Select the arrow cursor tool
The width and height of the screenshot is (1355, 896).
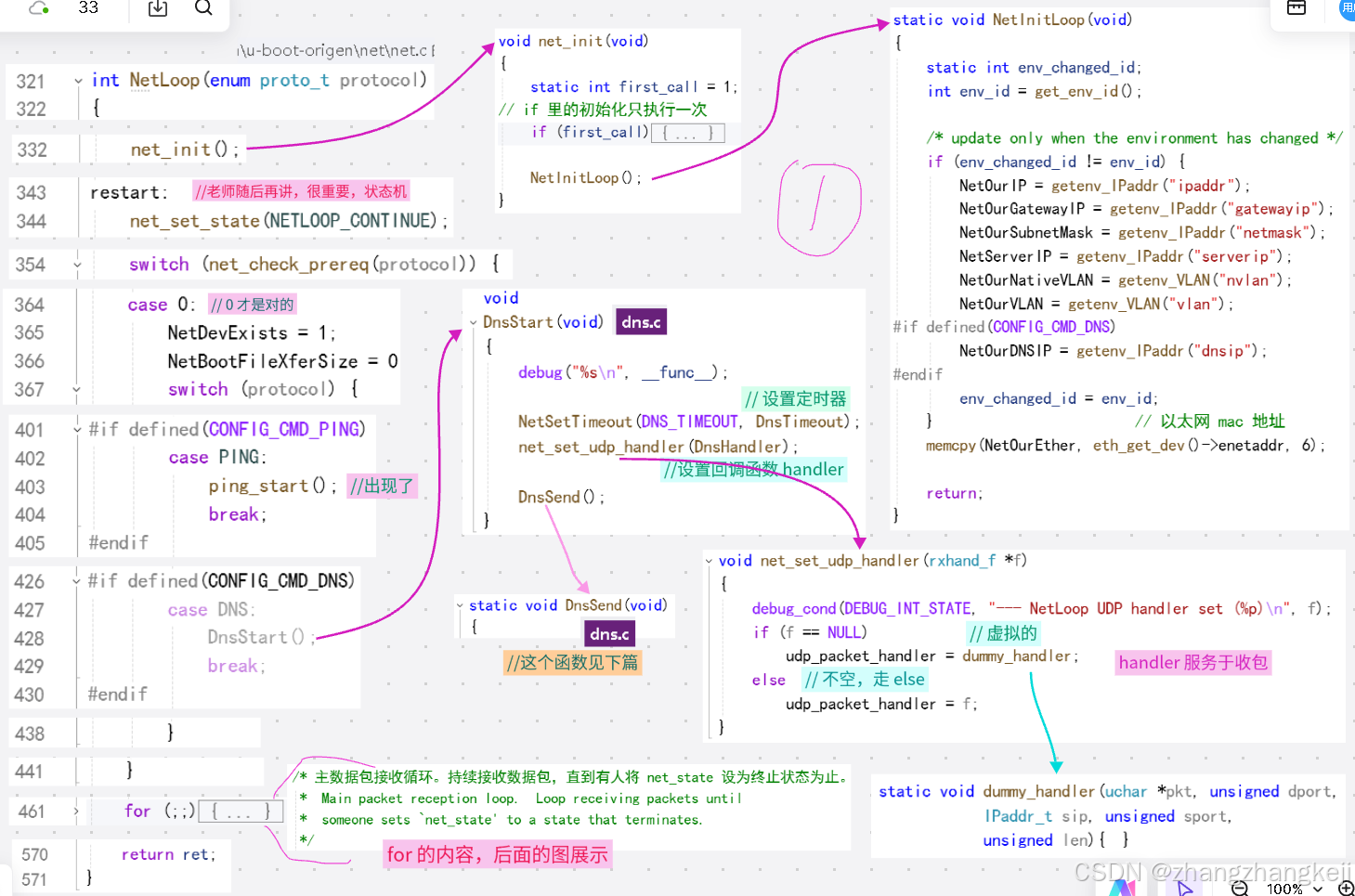click(1185, 889)
